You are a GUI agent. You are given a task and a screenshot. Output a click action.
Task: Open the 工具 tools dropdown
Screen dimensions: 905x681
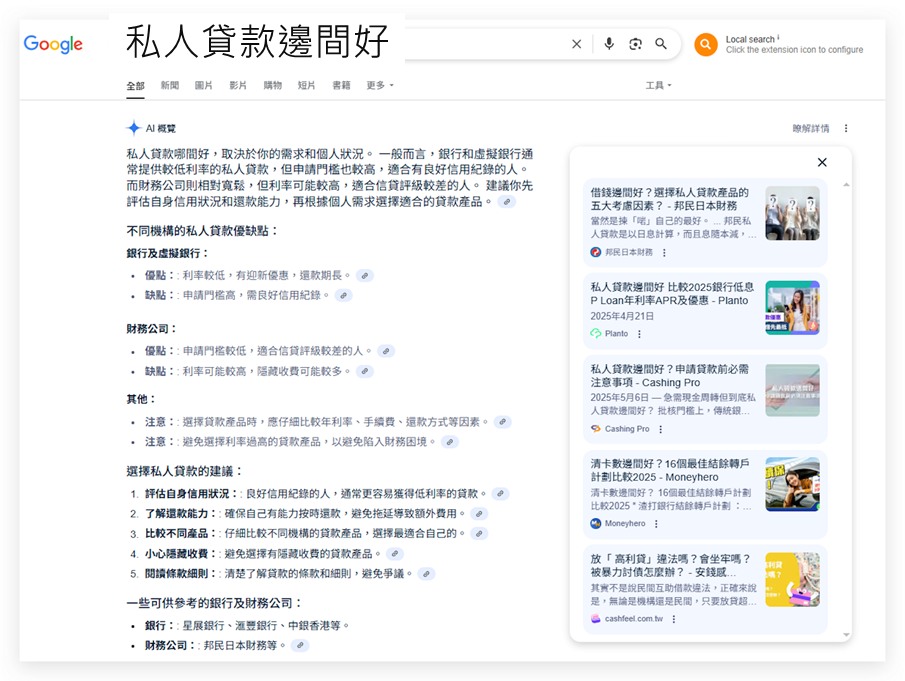(x=658, y=86)
